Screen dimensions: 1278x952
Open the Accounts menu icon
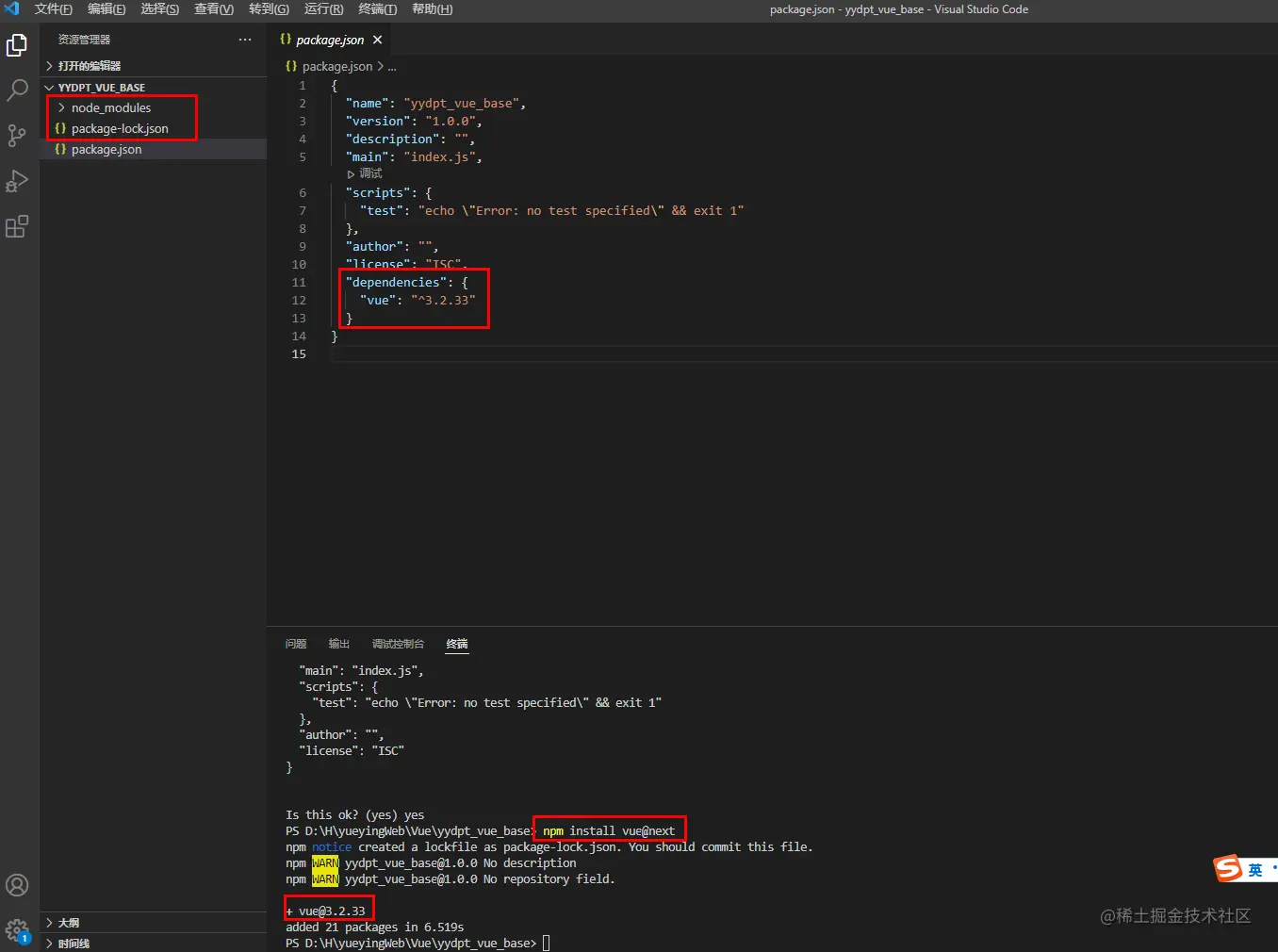coord(17,885)
